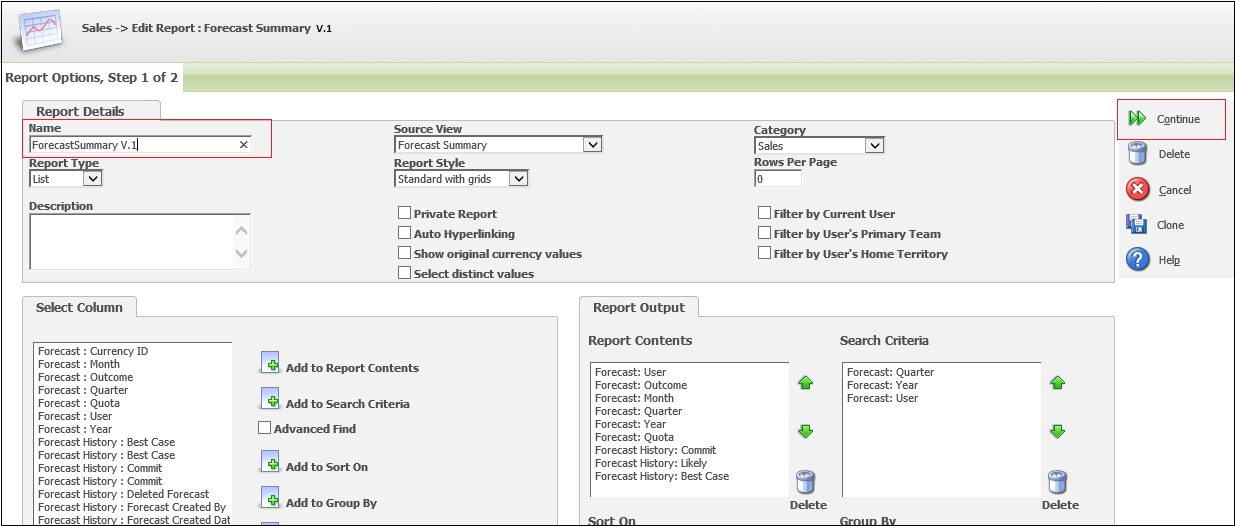Select Forecast : Month in column list
1235x526 pixels.
(79, 364)
